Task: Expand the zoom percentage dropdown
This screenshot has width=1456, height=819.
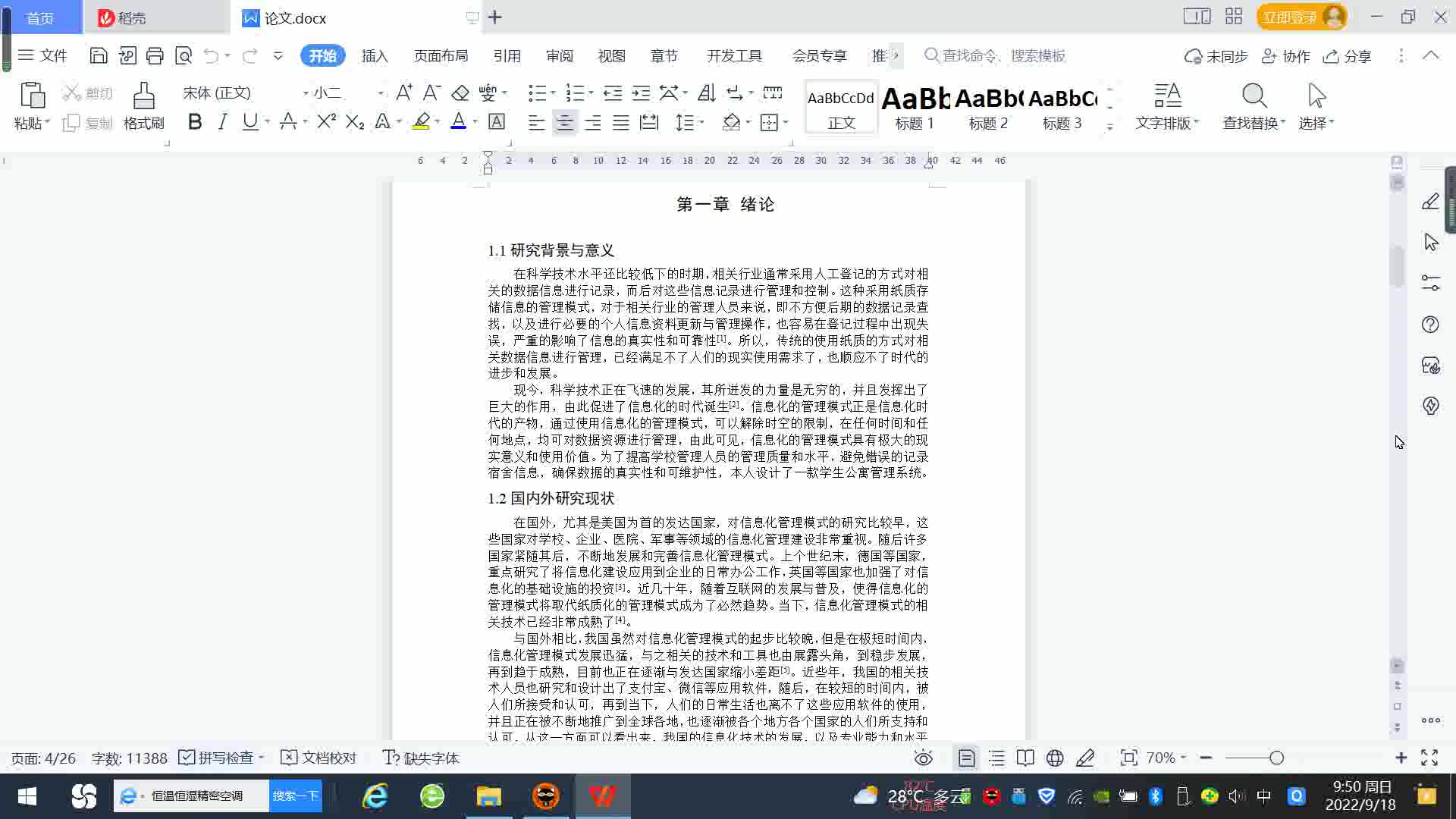Action: click(x=1183, y=758)
